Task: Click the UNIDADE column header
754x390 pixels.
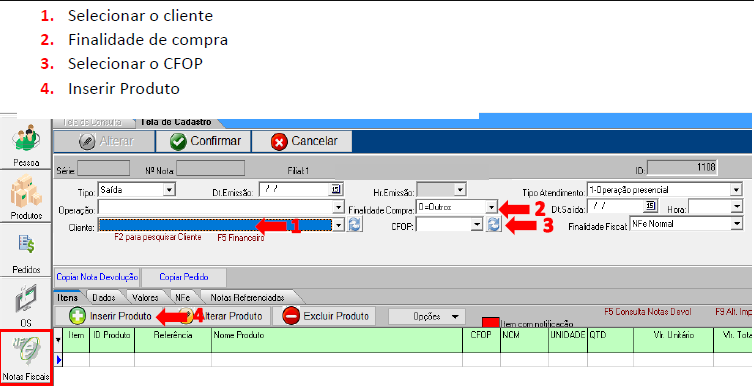Action: click(567, 340)
